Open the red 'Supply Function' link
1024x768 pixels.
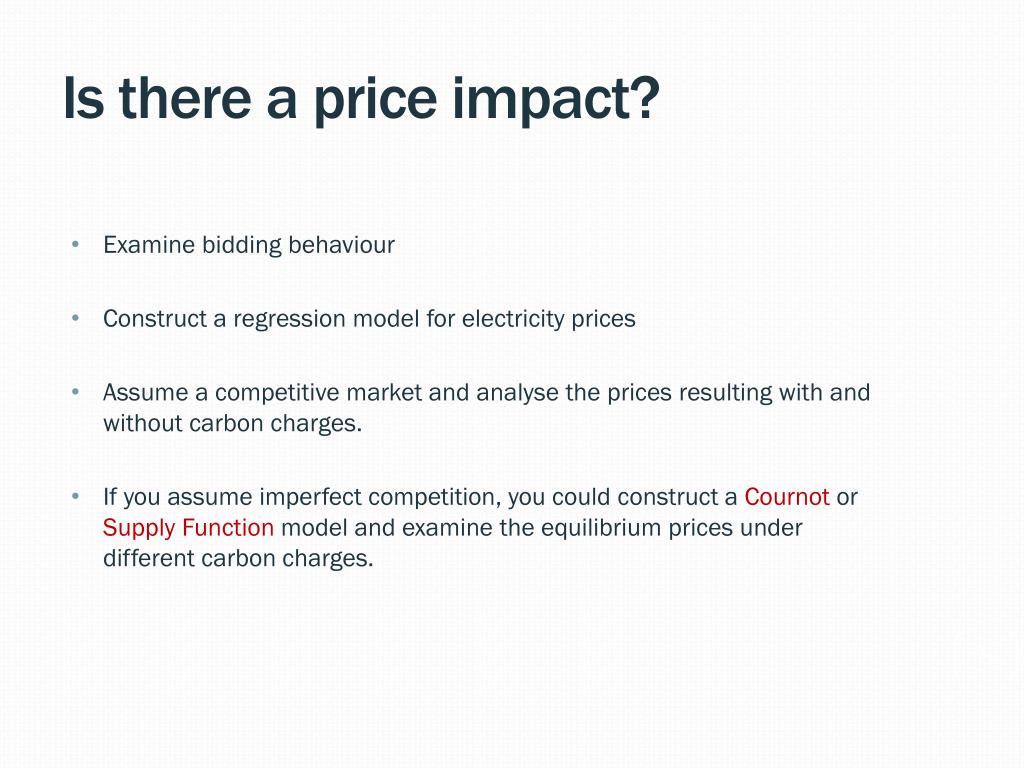coord(188,528)
